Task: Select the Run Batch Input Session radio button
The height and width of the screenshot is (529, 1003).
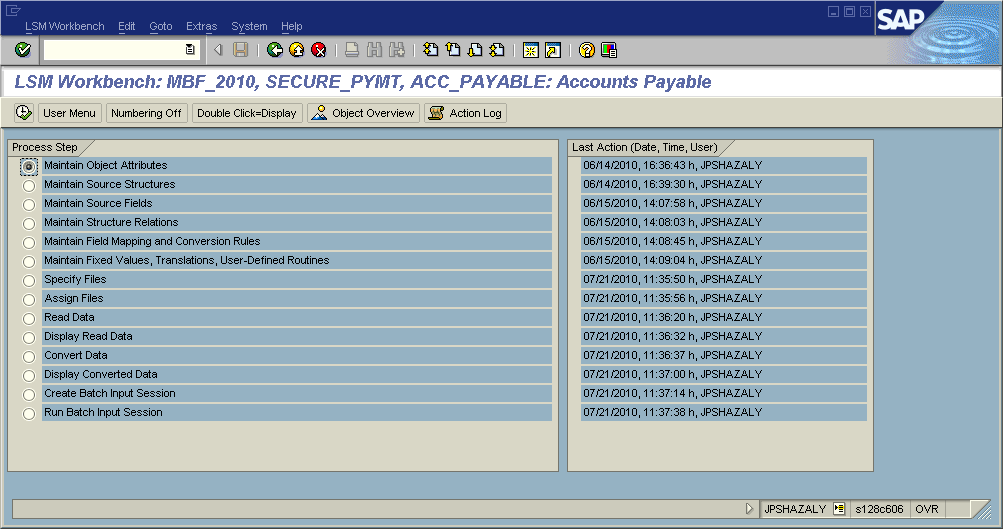Action: coord(29,414)
